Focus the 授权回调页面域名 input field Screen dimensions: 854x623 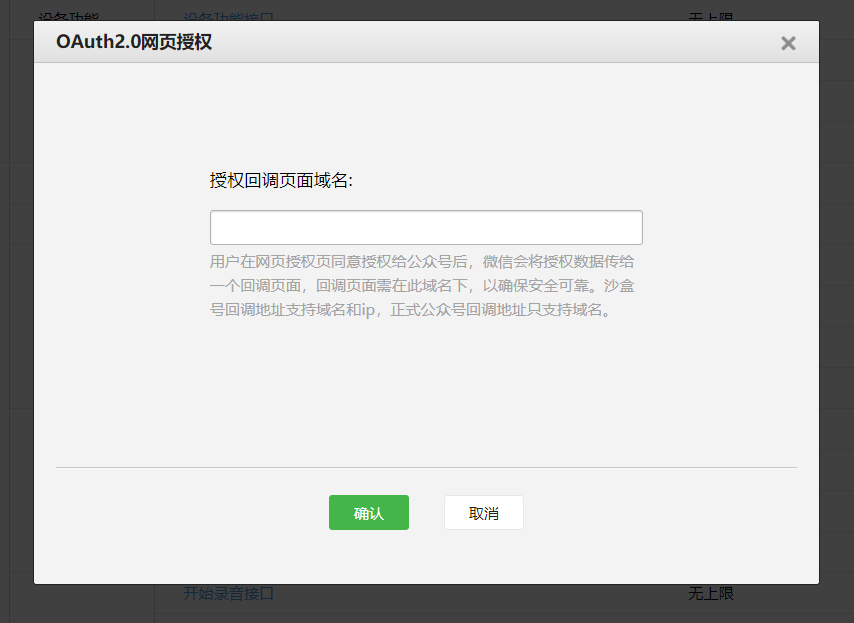click(426, 227)
